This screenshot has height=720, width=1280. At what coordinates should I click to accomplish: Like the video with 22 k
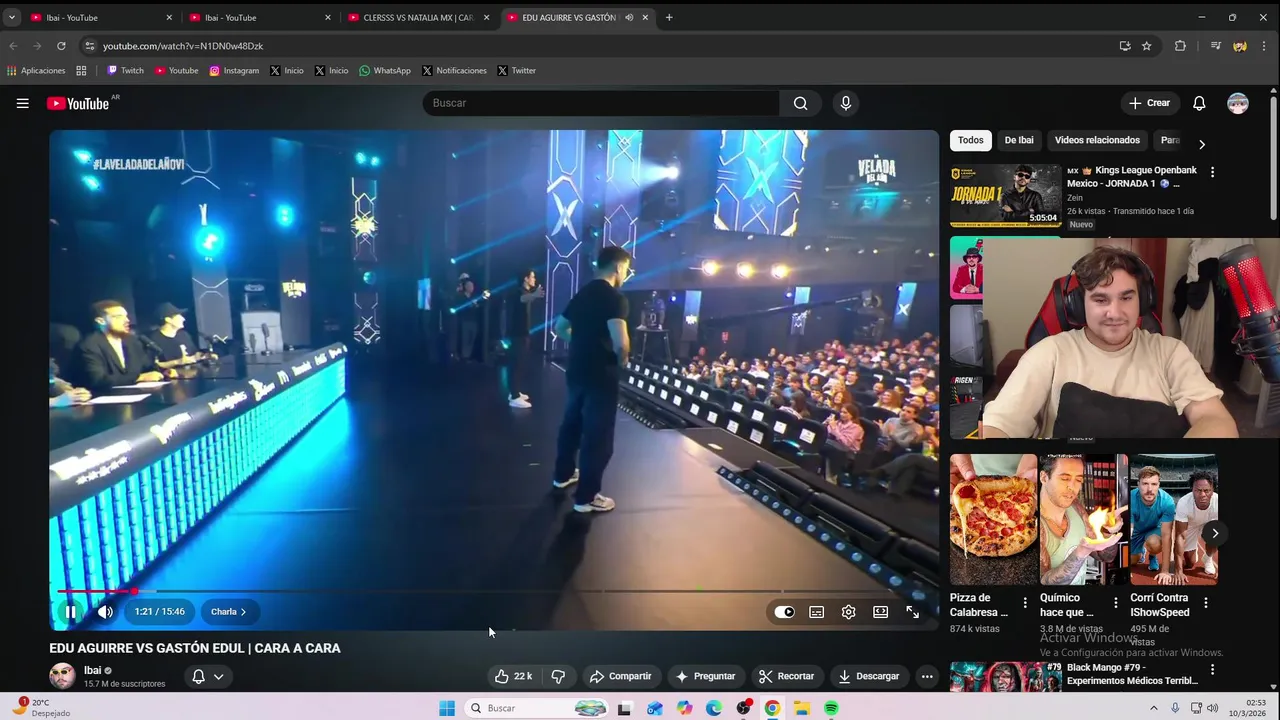coord(513,676)
